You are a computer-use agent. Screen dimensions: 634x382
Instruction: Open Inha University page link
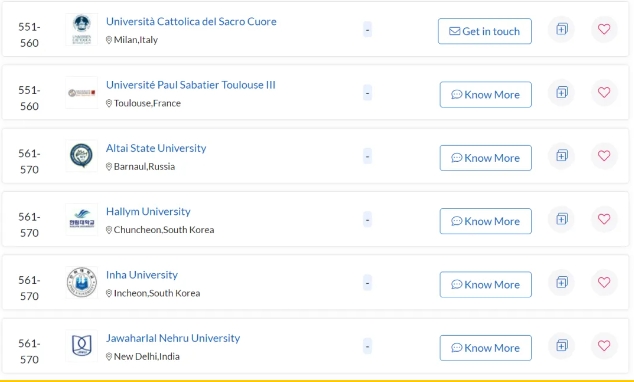(x=142, y=275)
